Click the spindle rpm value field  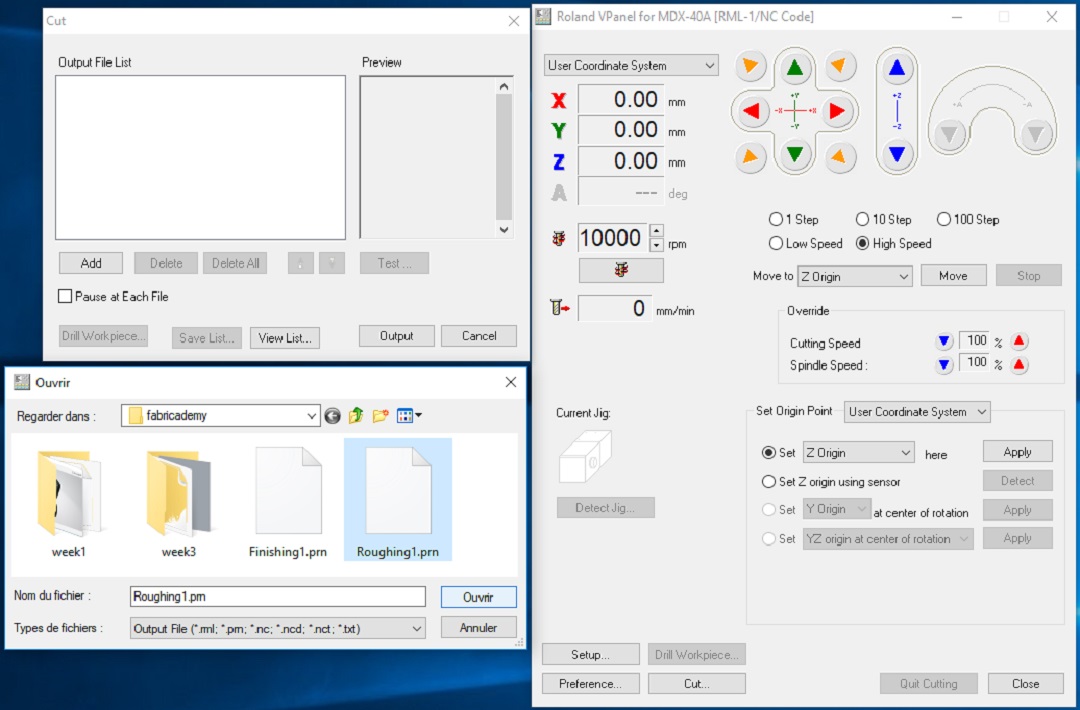[613, 238]
